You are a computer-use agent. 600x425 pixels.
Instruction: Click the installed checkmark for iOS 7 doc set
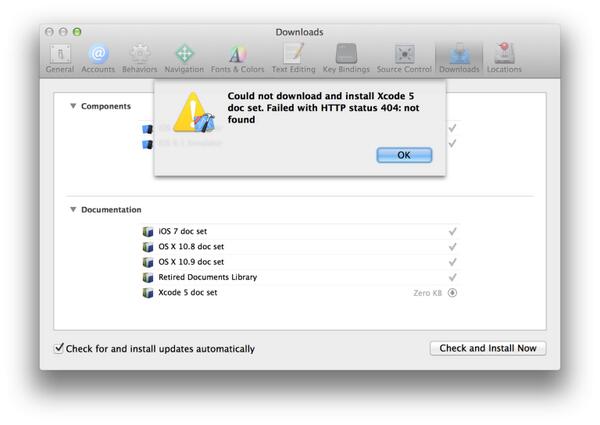click(x=452, y=231)
